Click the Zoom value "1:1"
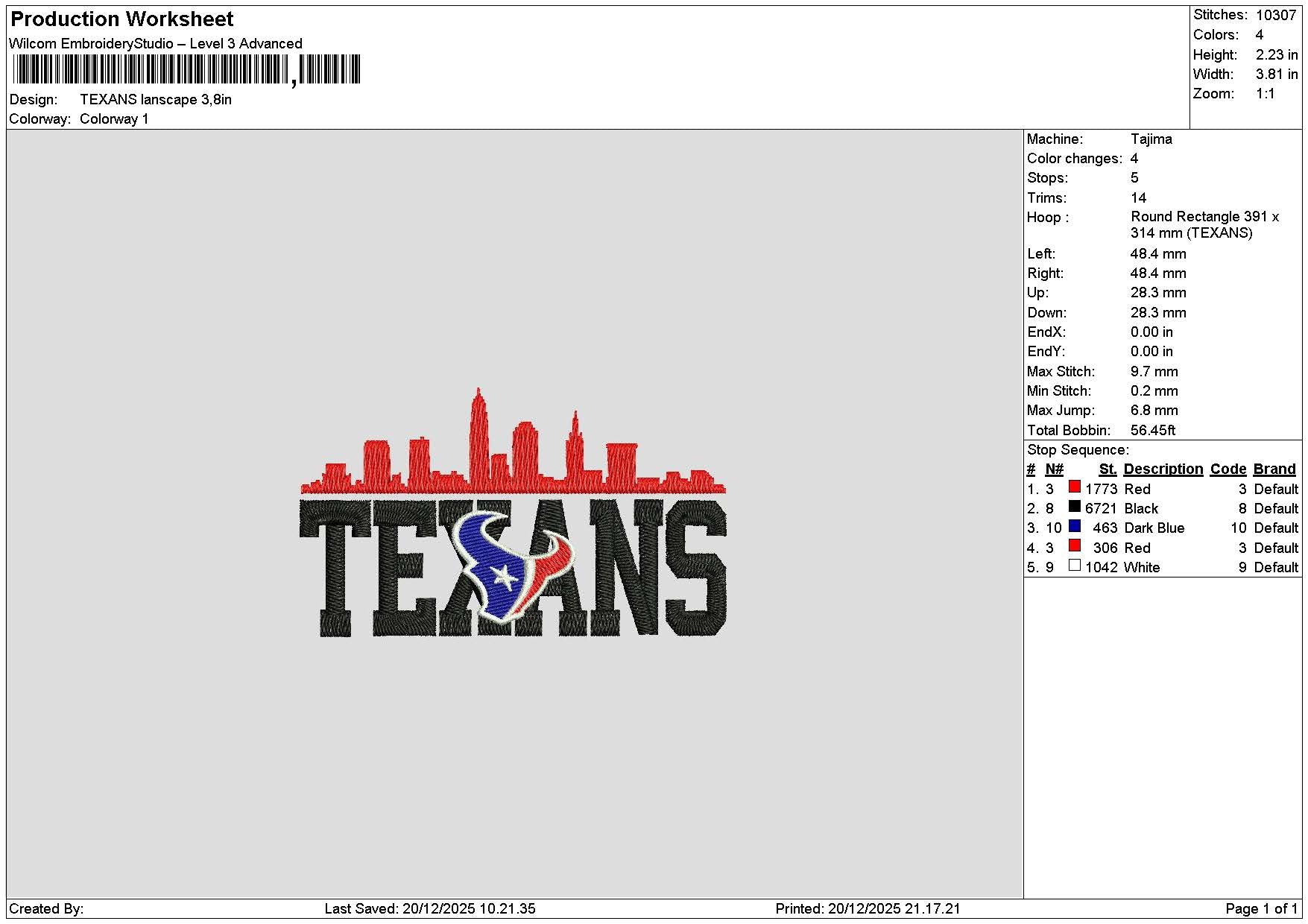Screen dimensions: 1308x924 pyautogui.click(x=1266, y=93)
